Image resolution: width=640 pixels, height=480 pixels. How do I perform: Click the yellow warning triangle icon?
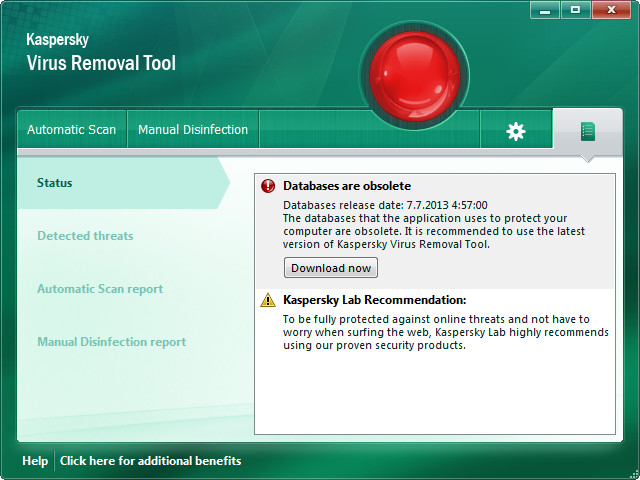click(268, 300)
